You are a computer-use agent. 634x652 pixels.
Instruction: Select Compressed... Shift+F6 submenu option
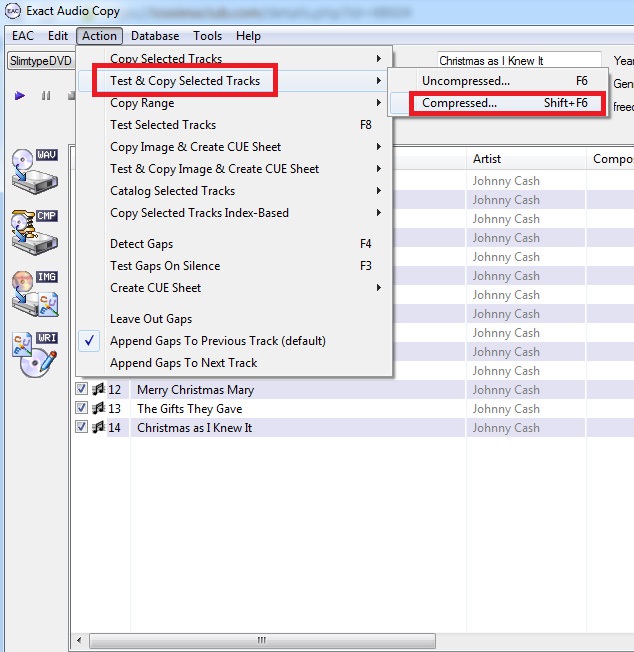[498, 103]
